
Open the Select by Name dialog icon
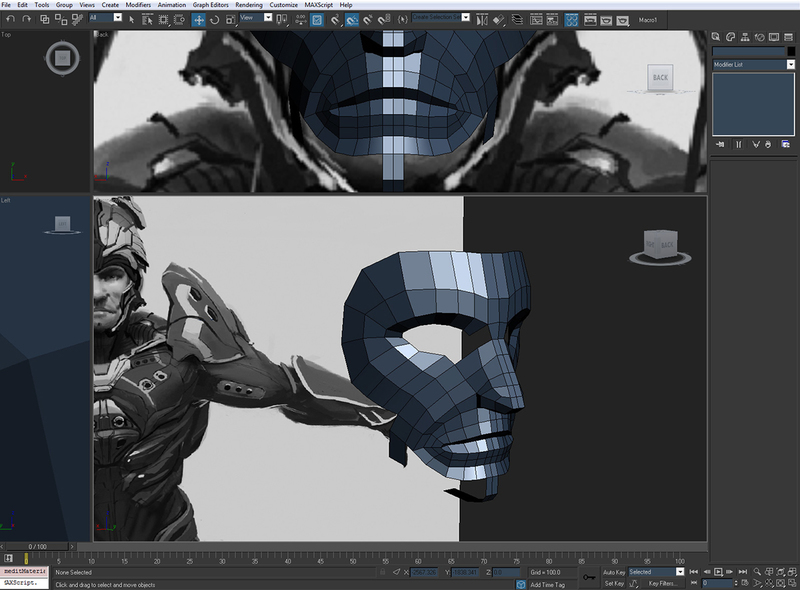click(147, 19)
